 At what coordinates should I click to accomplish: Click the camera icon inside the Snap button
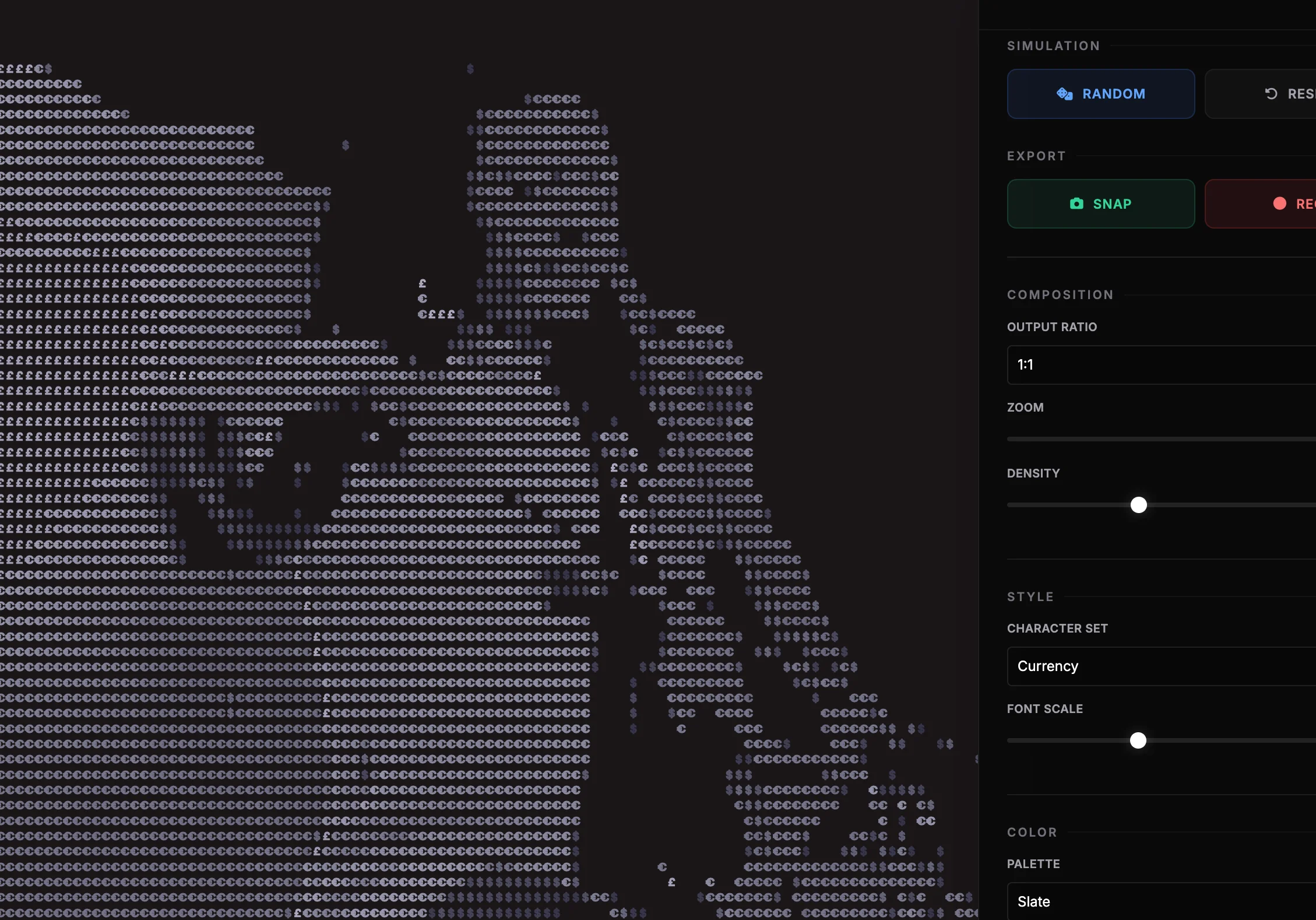(x=1076, y=203)
